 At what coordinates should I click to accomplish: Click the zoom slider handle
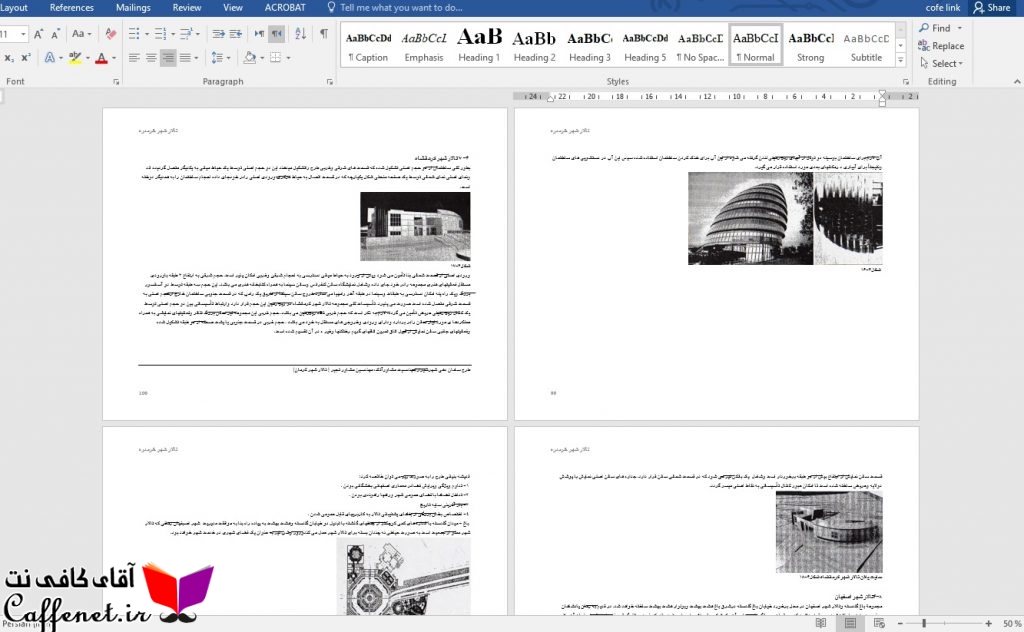click(924, 624)
